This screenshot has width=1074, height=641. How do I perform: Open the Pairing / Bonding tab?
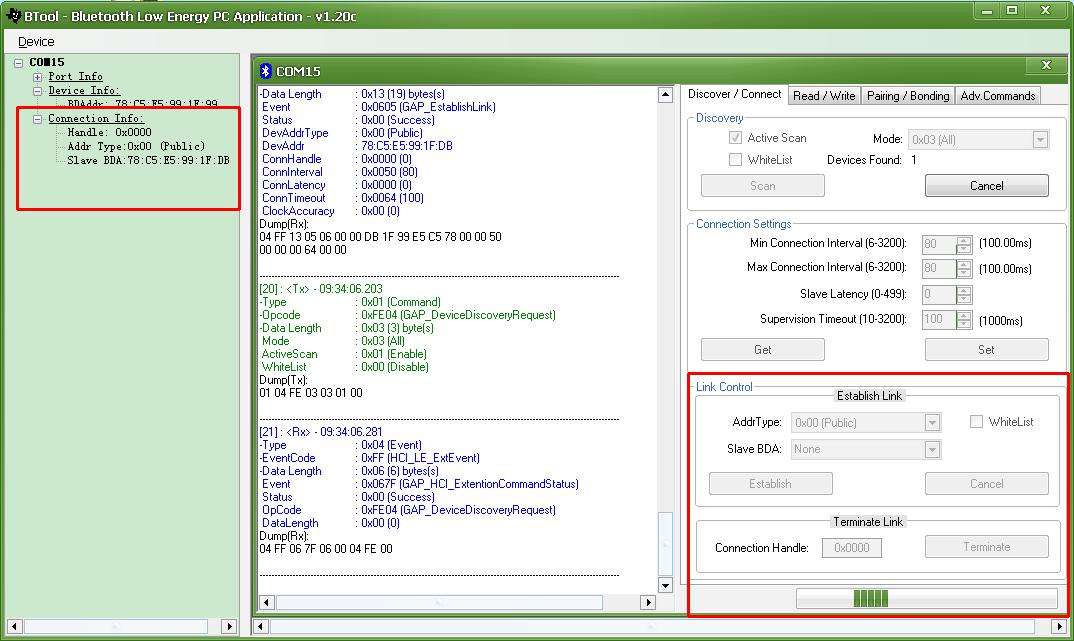coord(908,96)
